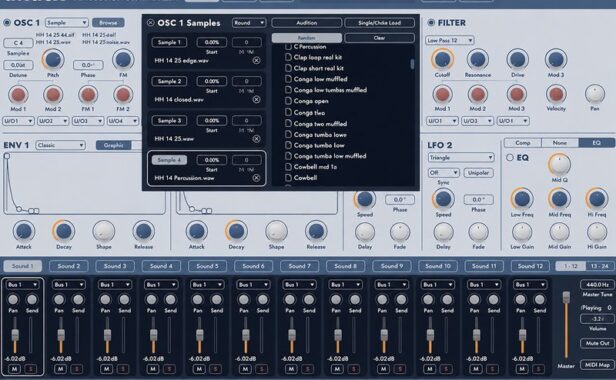
Task: Click the EQ Mid Q knob
Action: [x=559, y=164]
